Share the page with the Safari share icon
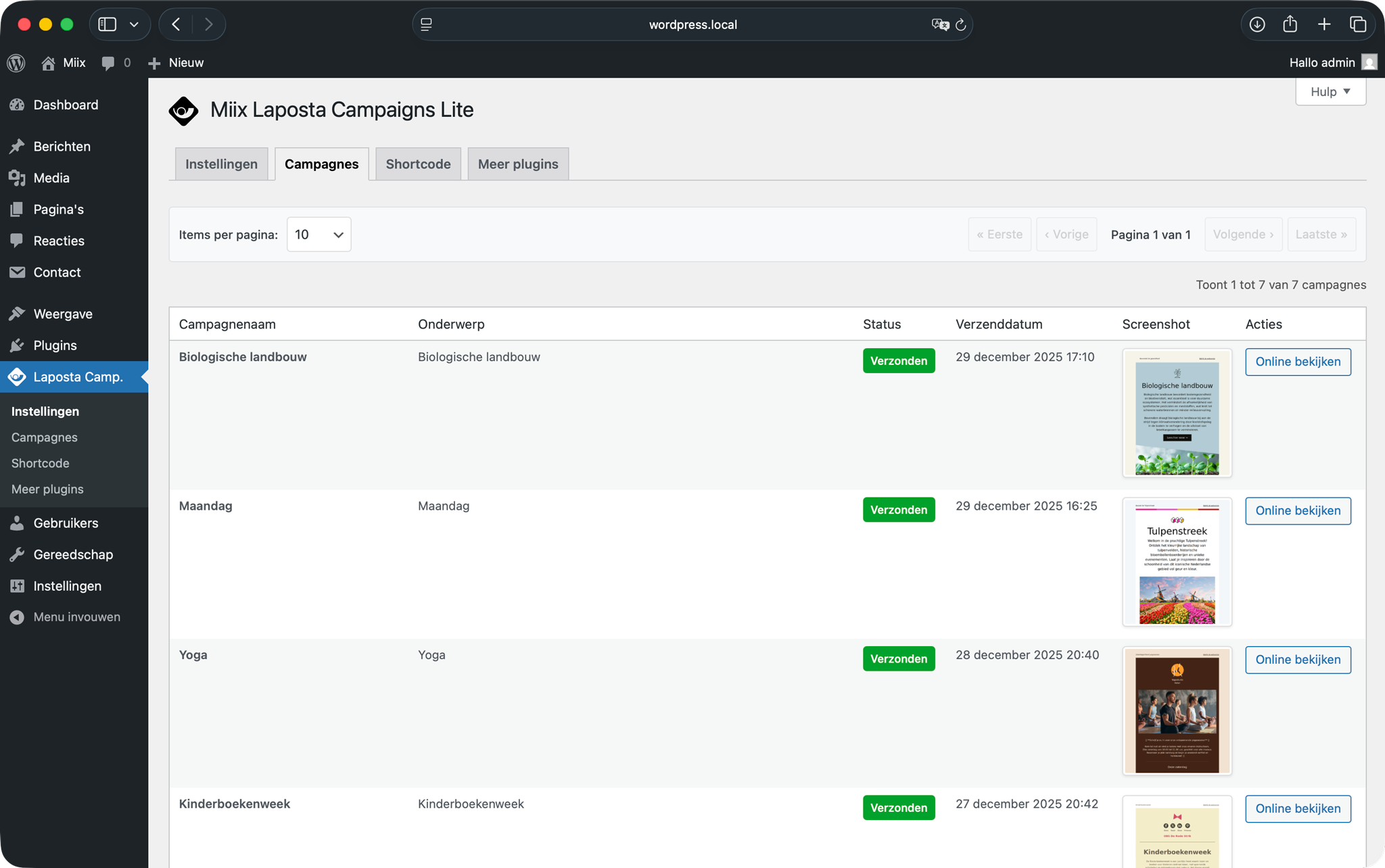The height and width of the screenshot is (868, 1385). (x=1290, y=24)
